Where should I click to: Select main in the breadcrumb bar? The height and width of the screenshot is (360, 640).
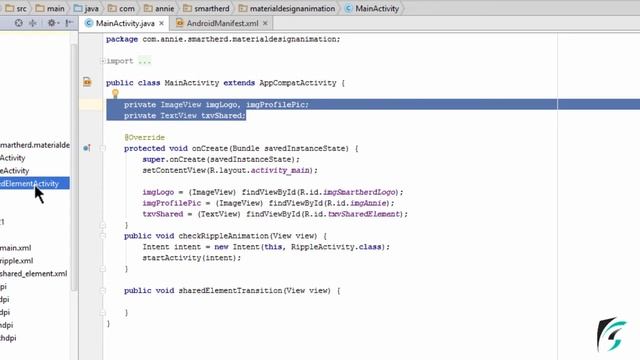(x=50, y=8)
